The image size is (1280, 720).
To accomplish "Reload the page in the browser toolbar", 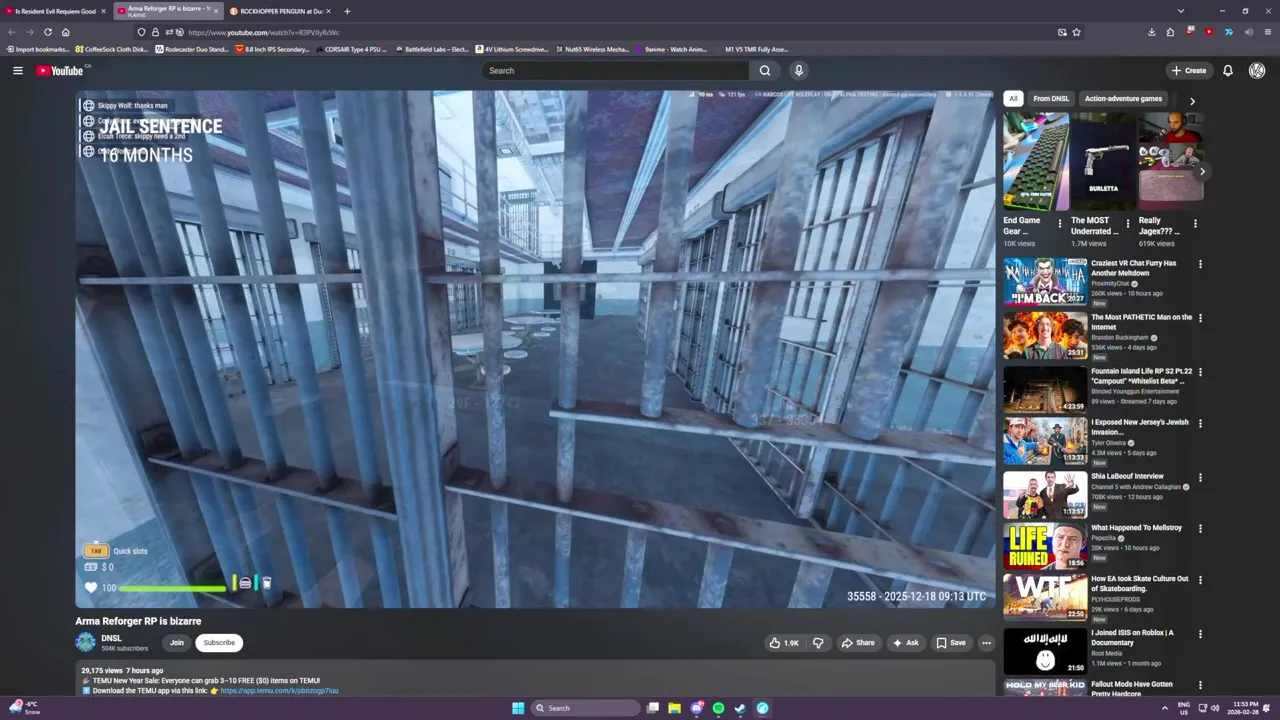I will pos(47,32).
